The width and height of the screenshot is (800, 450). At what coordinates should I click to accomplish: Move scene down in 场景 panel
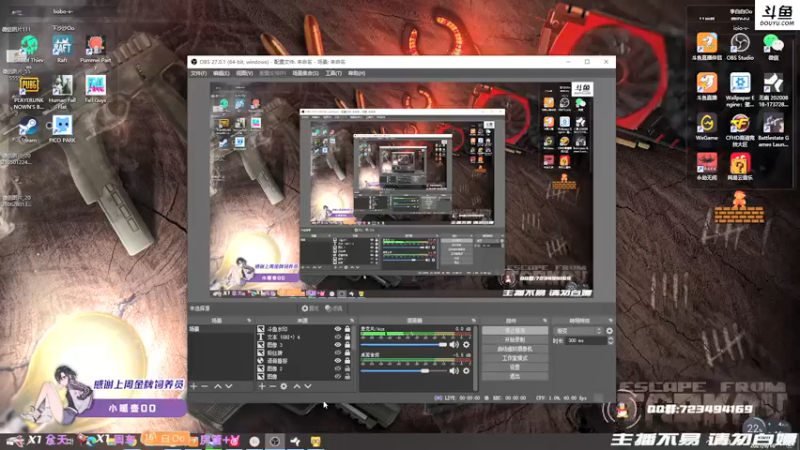[229, 387]
